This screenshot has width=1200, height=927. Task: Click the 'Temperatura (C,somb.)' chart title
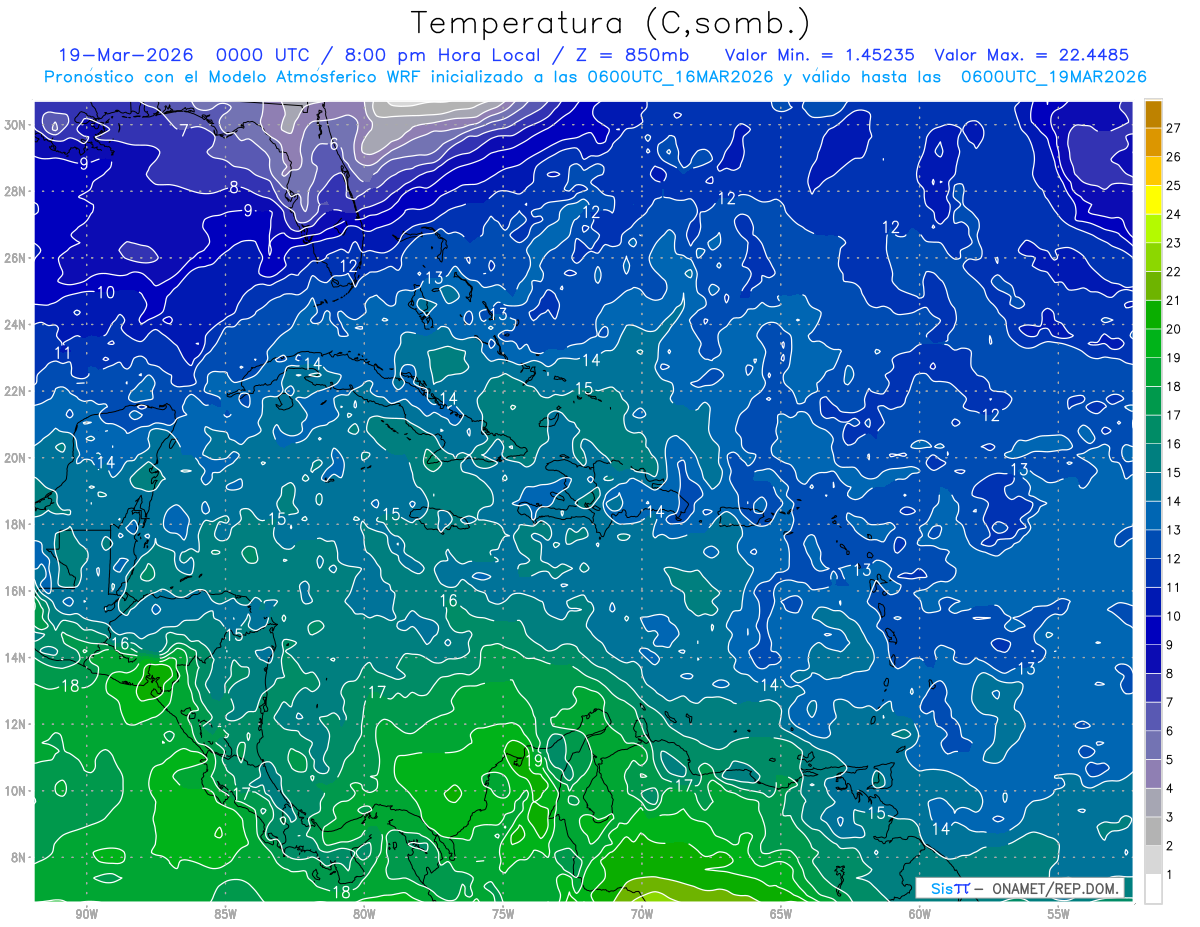coord(610,23)
